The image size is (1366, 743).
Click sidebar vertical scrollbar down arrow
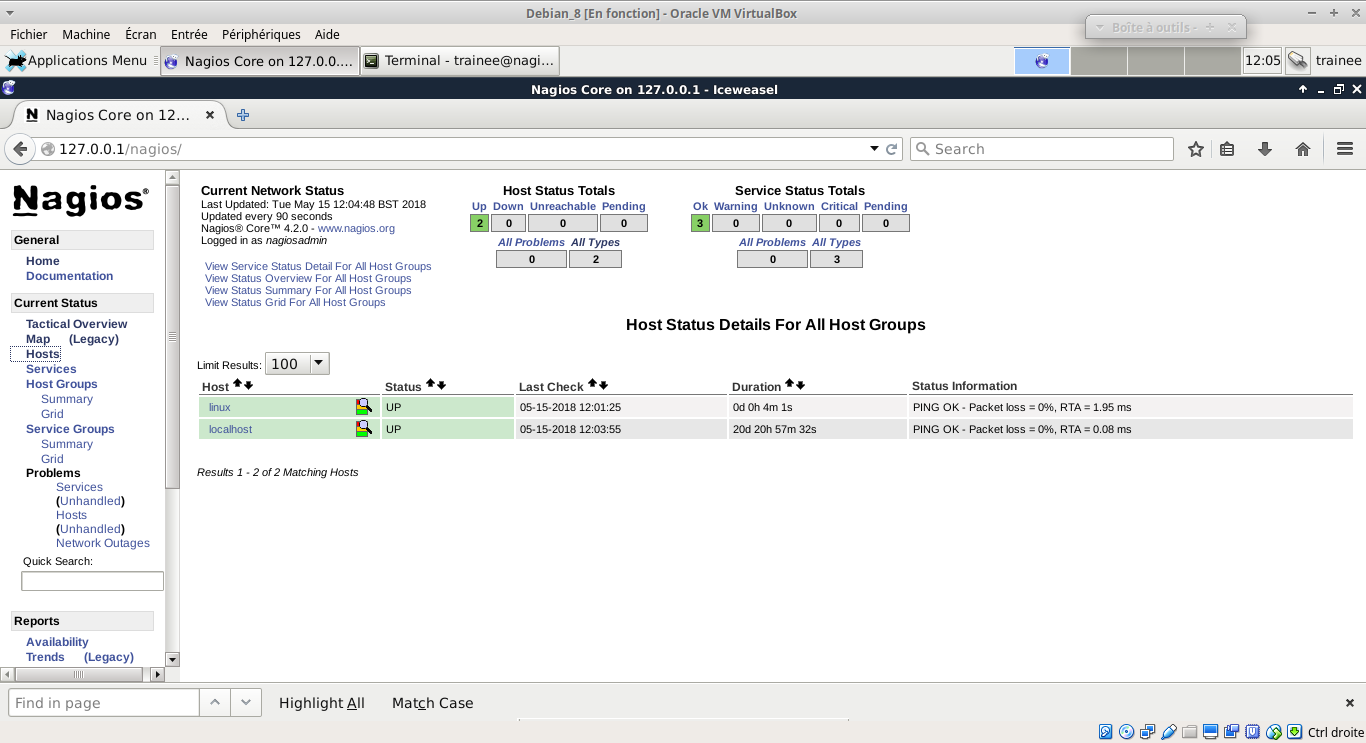point(172,659)
